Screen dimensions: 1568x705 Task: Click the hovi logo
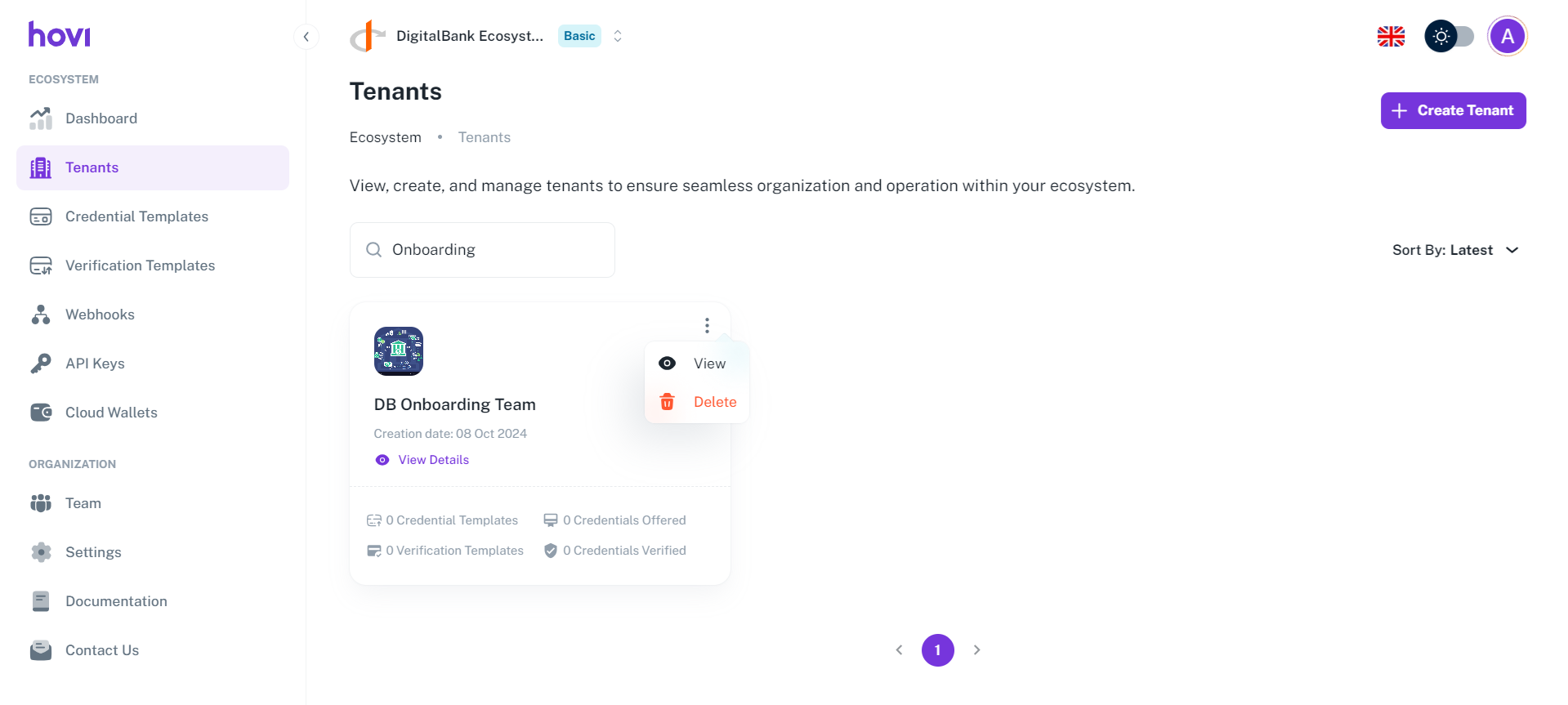tap(60, 34)
